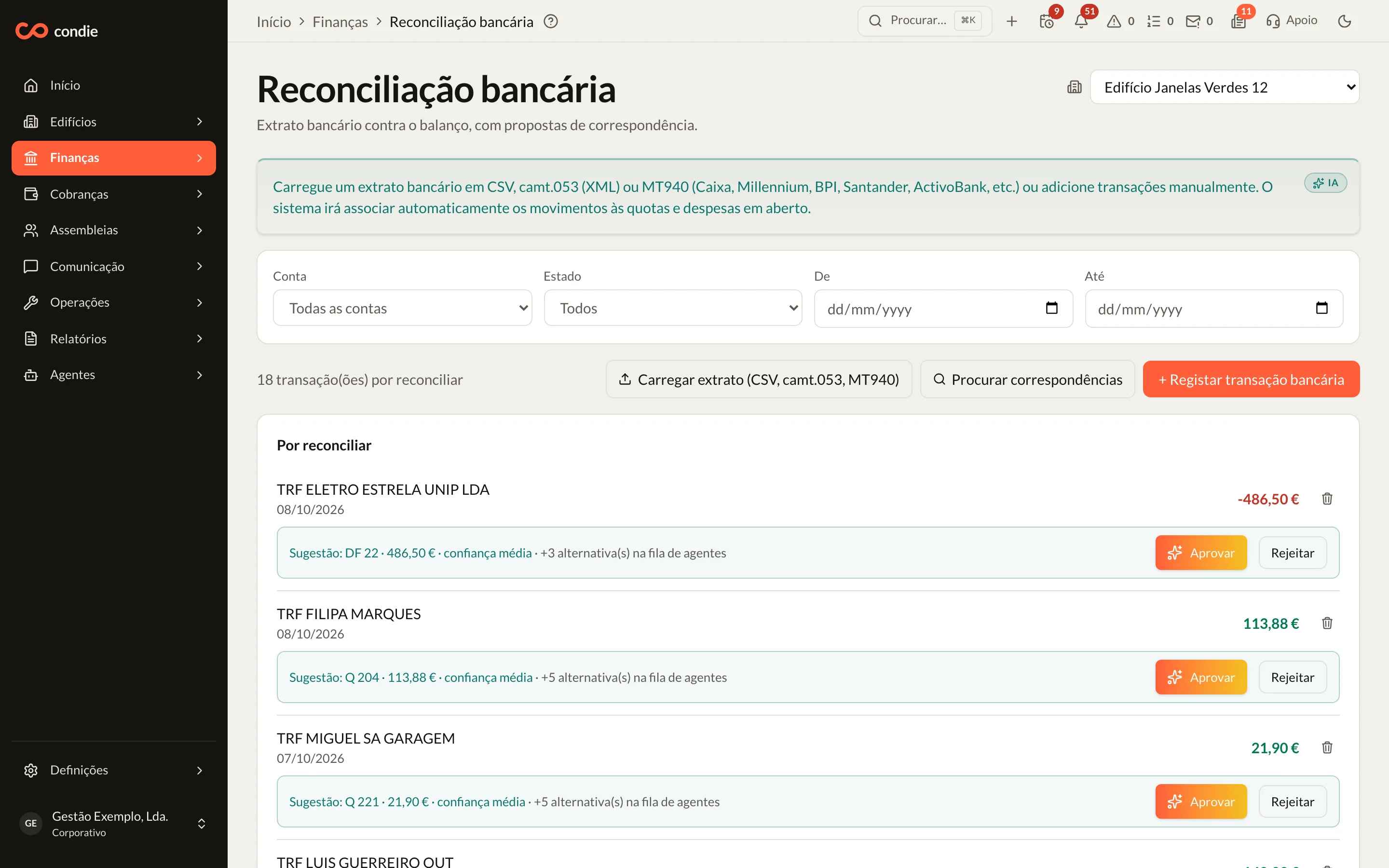
Task: Switch the Gestão Exemplo, Lda. organization selector
Action: [x=114, y=824]
